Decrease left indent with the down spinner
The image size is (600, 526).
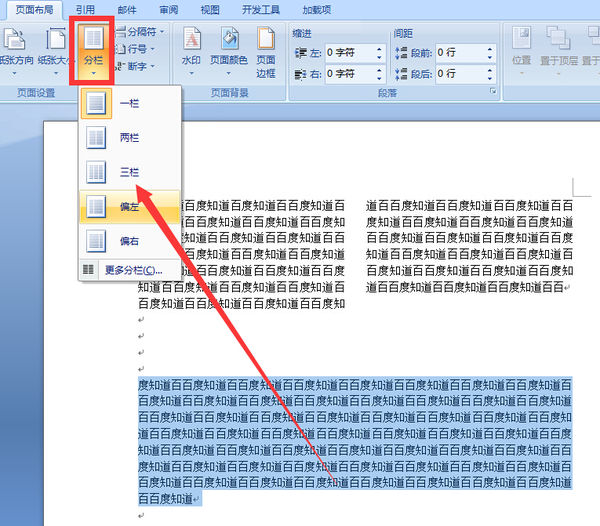click(379, 57)
